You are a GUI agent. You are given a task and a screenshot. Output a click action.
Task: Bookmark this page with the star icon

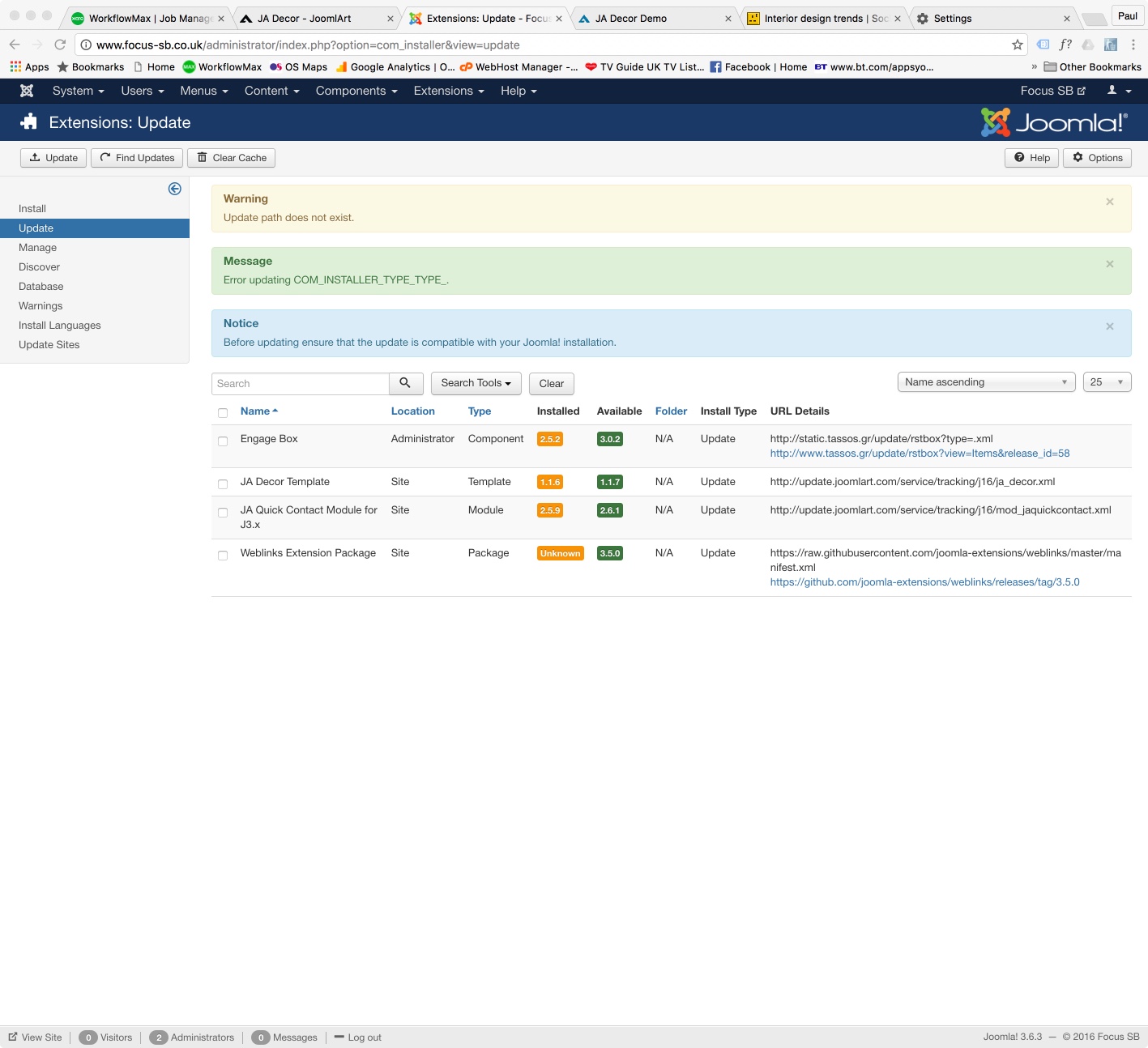point(1017,45)
